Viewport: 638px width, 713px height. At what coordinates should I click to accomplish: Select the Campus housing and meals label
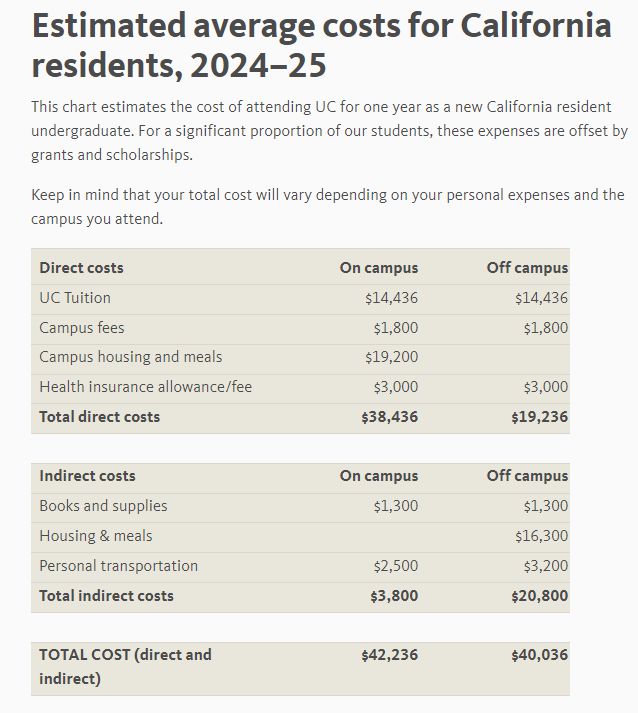(131, 357)
